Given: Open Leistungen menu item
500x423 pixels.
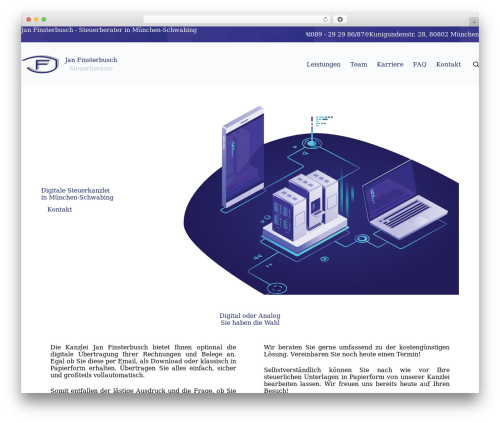Looking at the screenshot, I should pyautogui.click(x=323, y=64).
